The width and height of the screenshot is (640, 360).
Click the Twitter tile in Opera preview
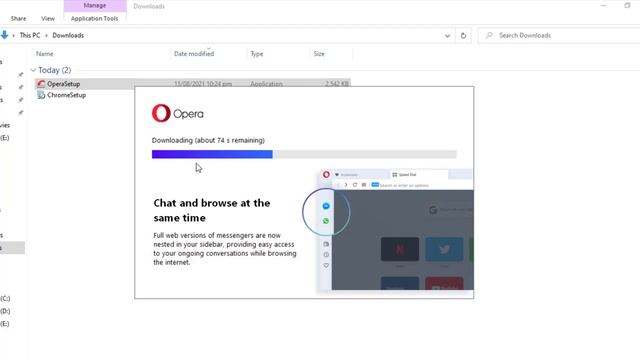coord(444,249)
